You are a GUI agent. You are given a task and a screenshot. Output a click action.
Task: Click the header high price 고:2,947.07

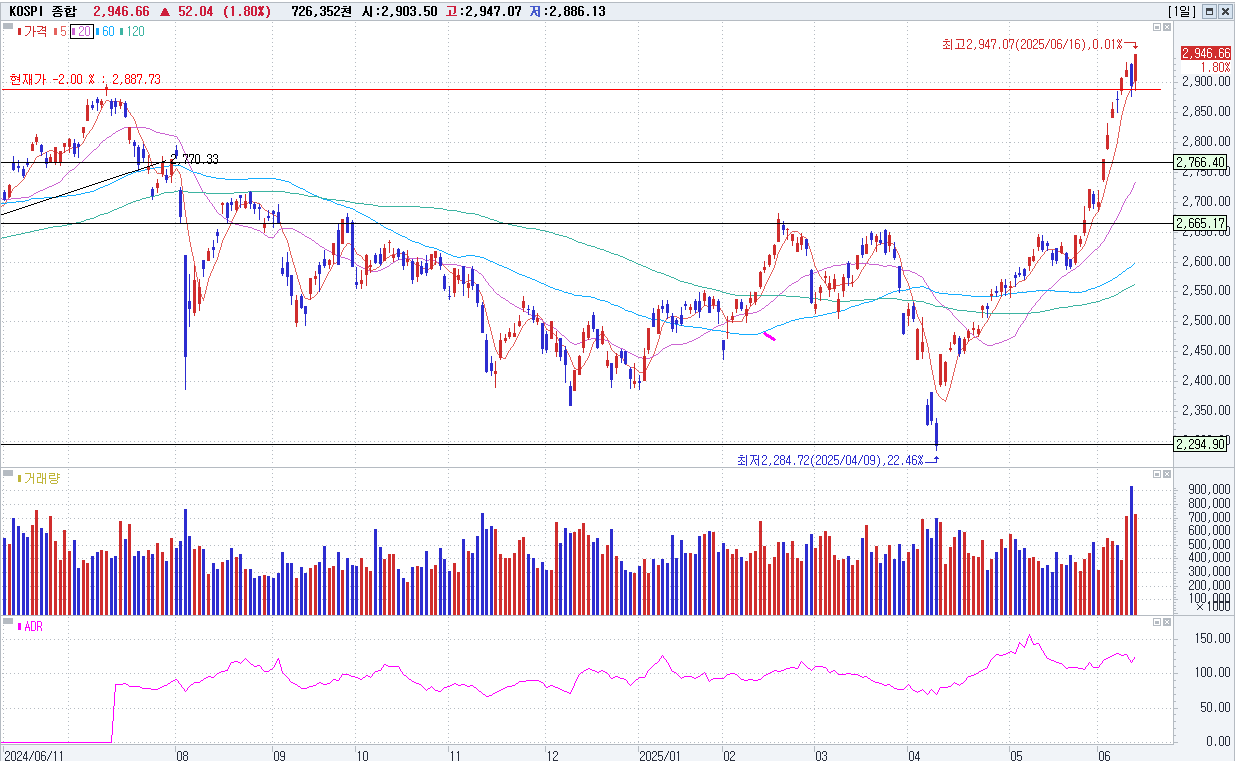tap(483, 11)
